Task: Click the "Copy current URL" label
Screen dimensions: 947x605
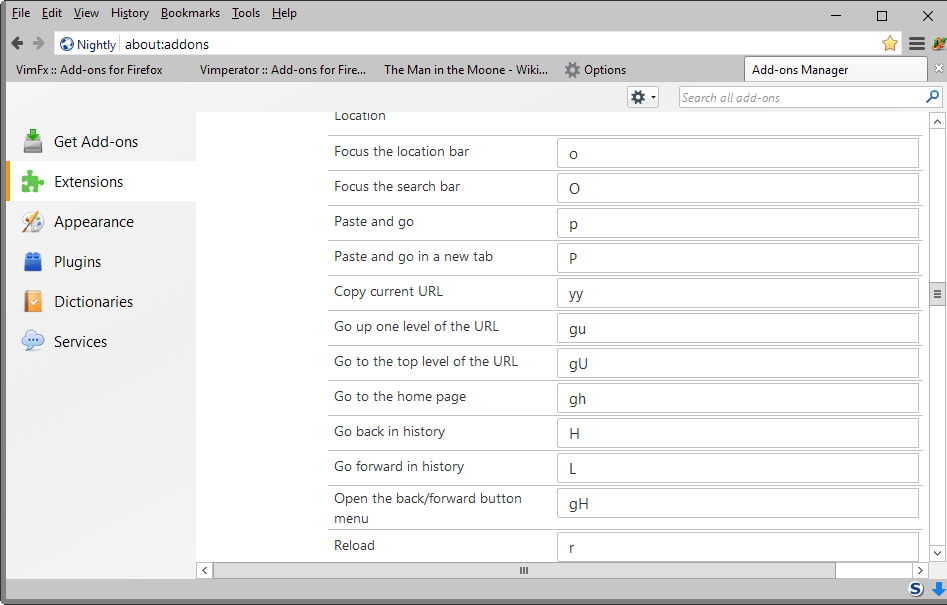Action: (388, 292)
